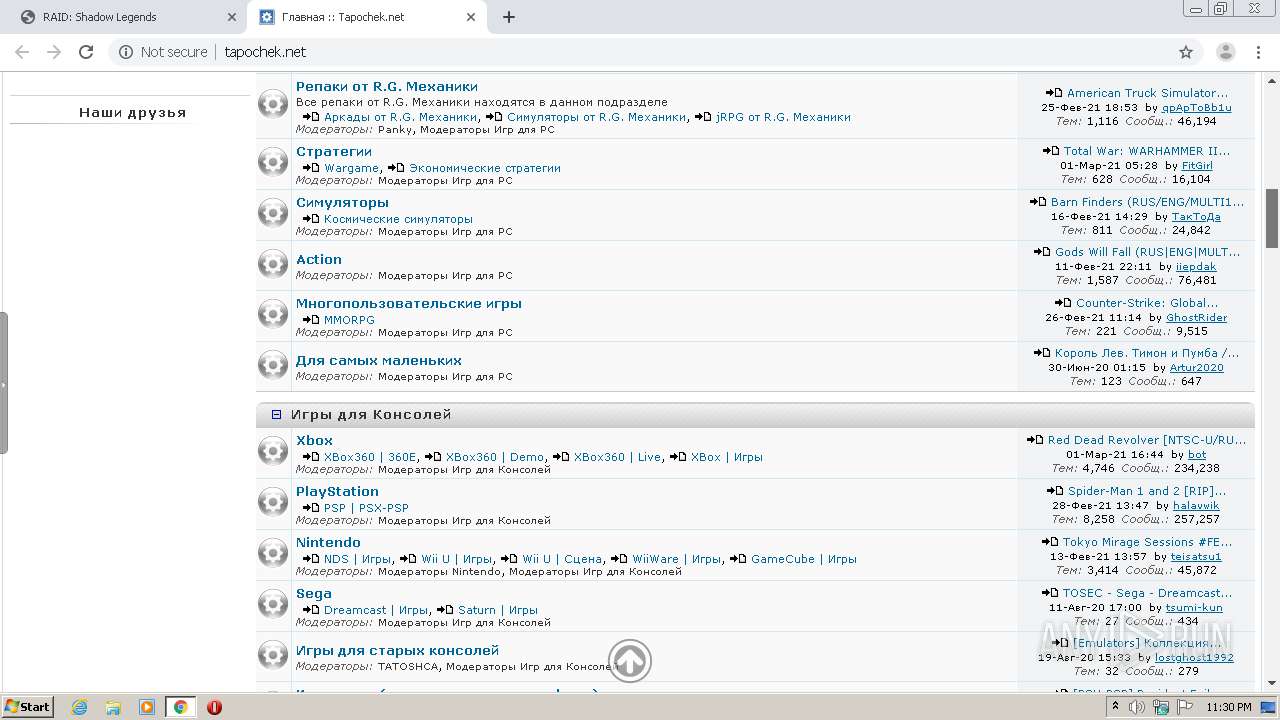
Task: Click latest-post arrow icon before American Truck Simulator
Action: pyautogui.click(x=1054, y=93)
